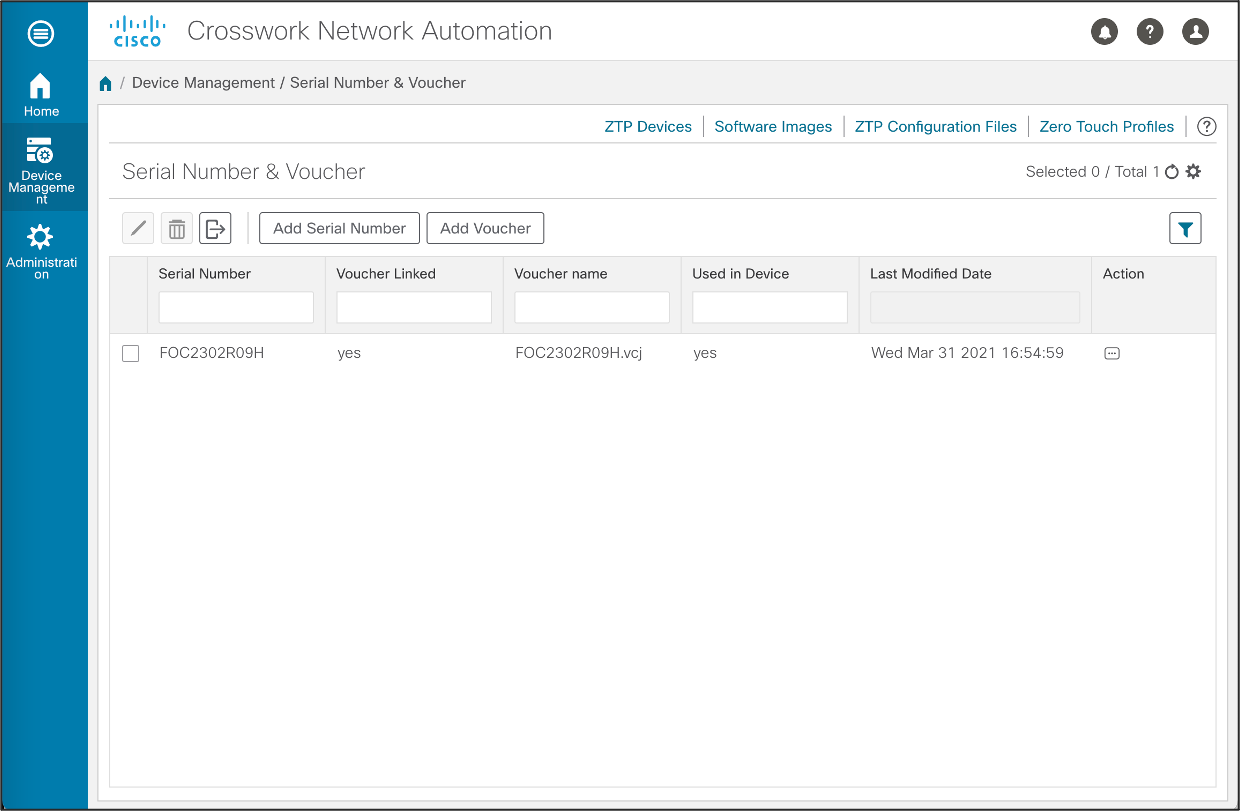Click date cell Wed Mar 31 2021 16:54:59
Image resolution: width=1240 pixels, height=812 pixels.
(968, 353)
